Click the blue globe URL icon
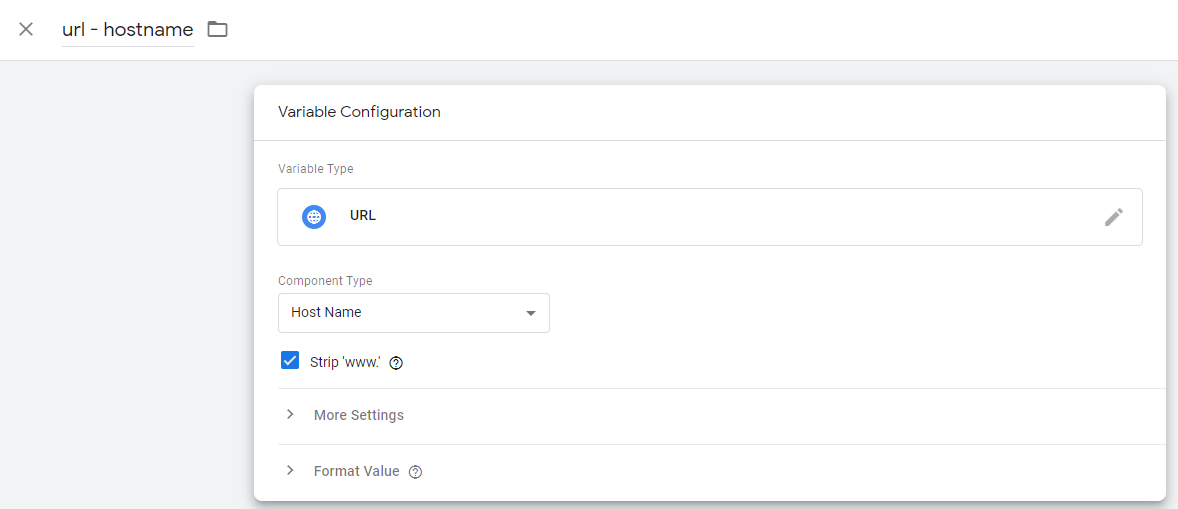 314,217
